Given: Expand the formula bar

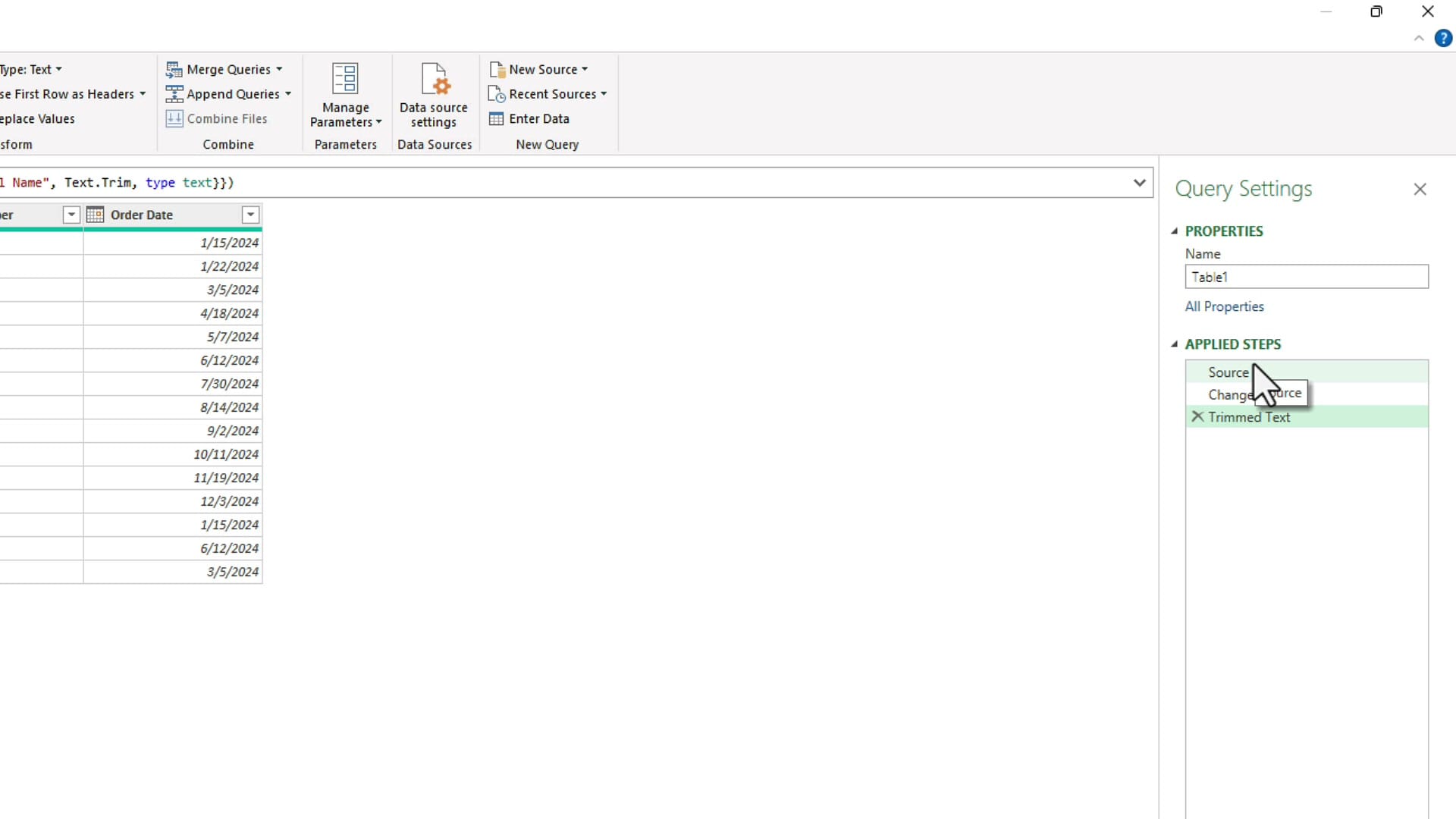Looking at the screenshot, I should (x=1139, y=183).
